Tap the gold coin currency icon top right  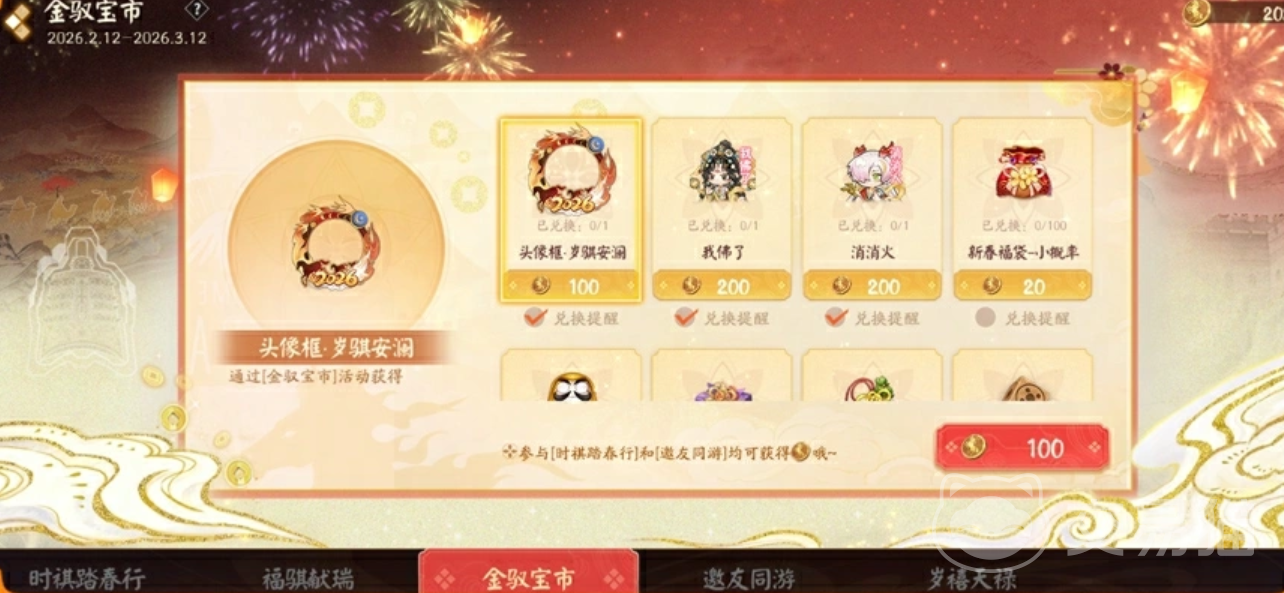click(x=1196, y=11)
